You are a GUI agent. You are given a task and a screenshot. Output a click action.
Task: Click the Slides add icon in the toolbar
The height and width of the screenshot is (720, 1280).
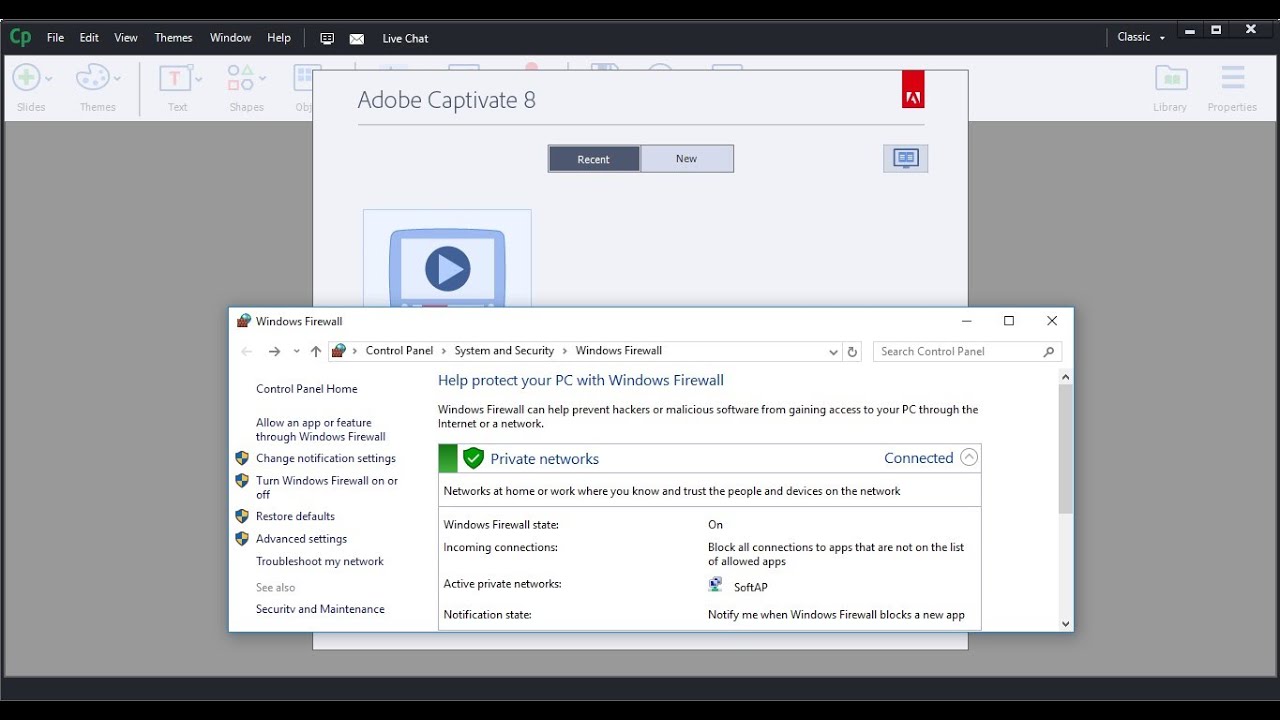coord(26,77)
